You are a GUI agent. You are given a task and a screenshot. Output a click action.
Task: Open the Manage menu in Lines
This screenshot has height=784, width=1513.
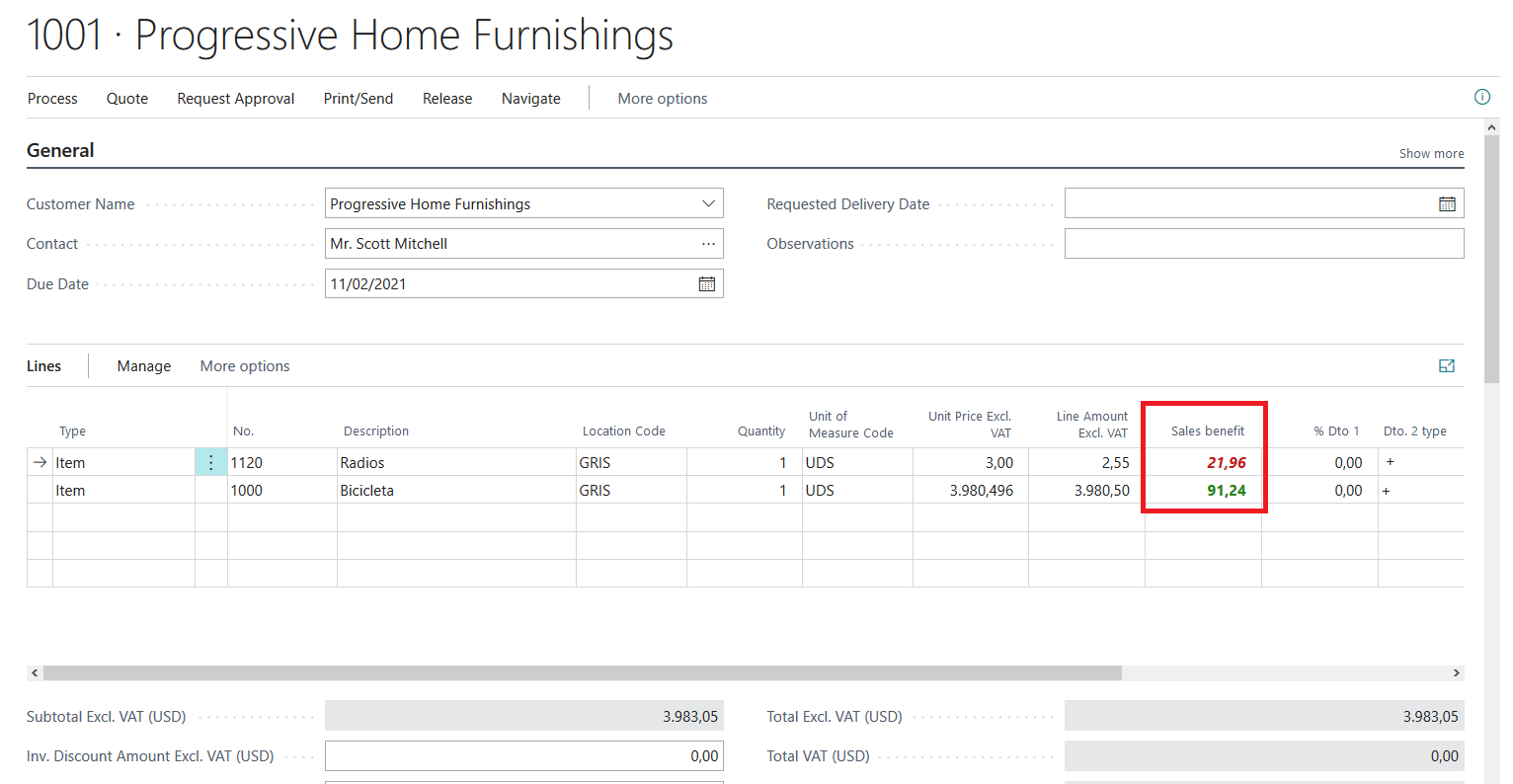[144, 366]
